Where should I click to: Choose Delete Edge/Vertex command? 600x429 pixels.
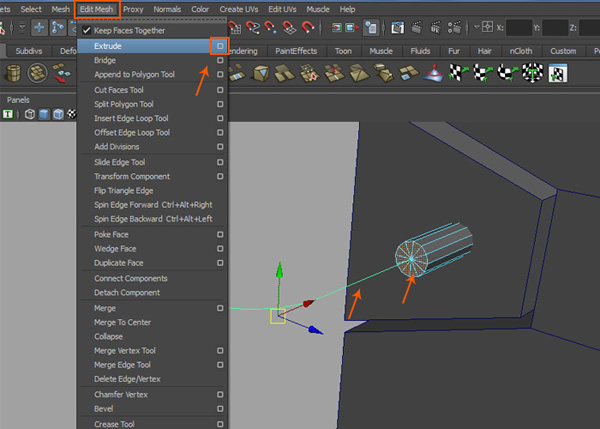[x=127, y=379]
